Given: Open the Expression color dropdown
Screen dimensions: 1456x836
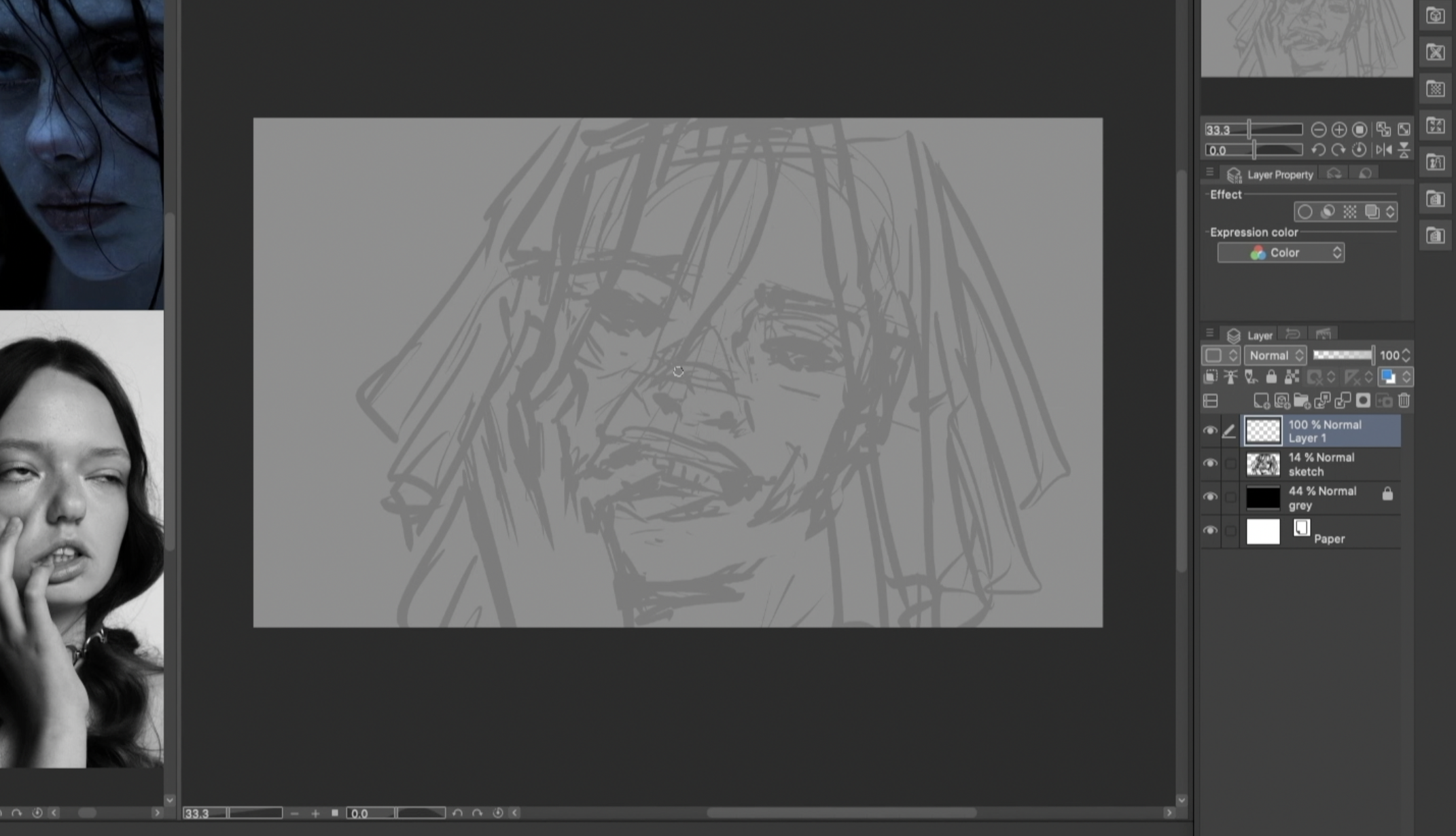Looking at the screenshot, I should tap(1281, 253).
